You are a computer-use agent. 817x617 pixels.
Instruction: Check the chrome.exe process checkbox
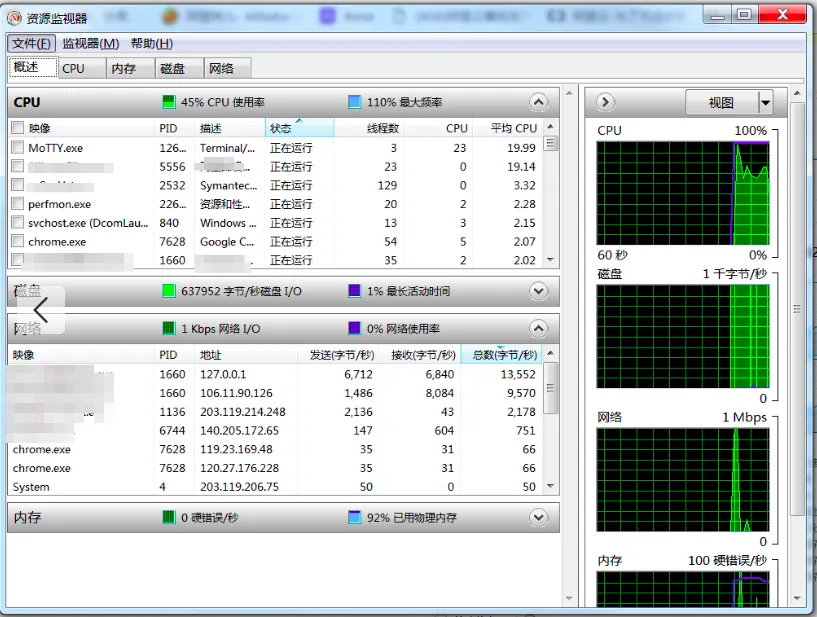[17, 241]
